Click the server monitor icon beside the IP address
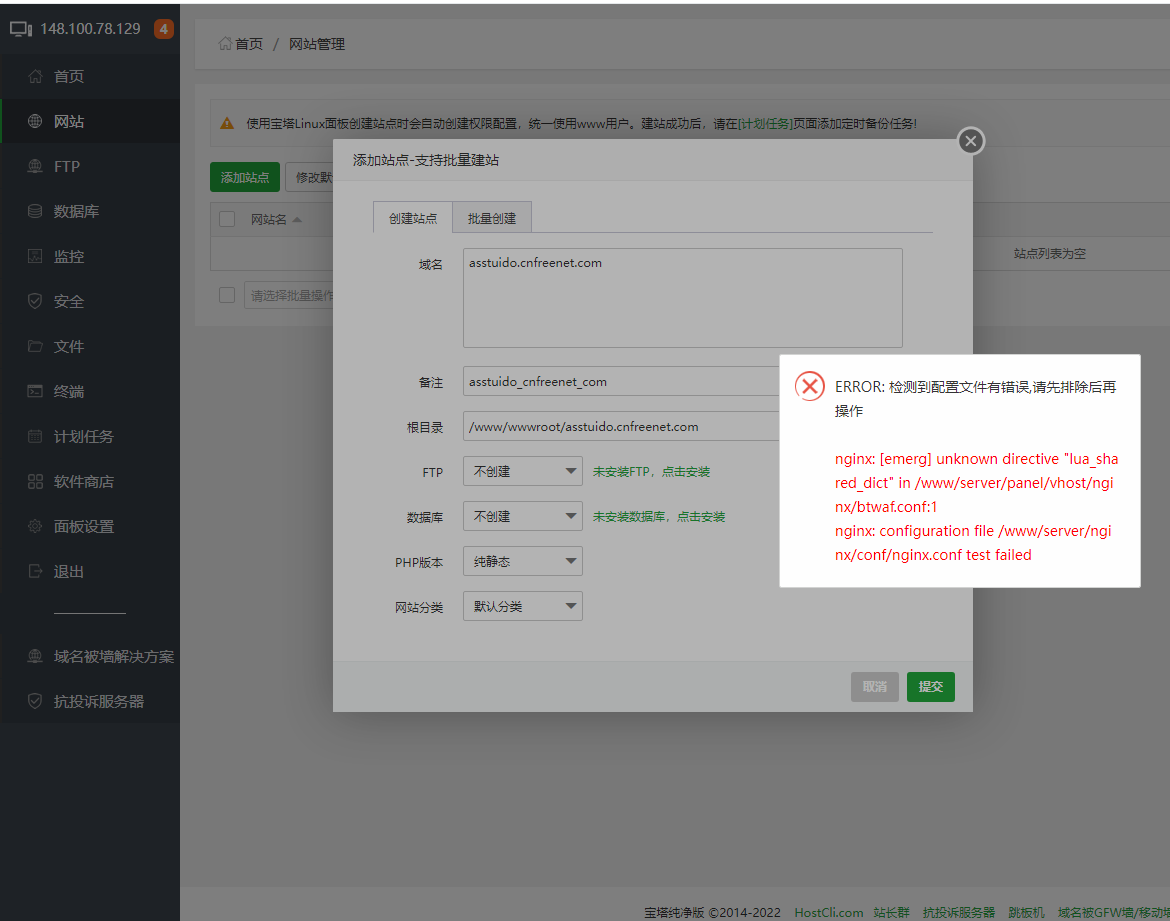The height and width of the screenshot is (921, 1170). [x=20, y=29]
